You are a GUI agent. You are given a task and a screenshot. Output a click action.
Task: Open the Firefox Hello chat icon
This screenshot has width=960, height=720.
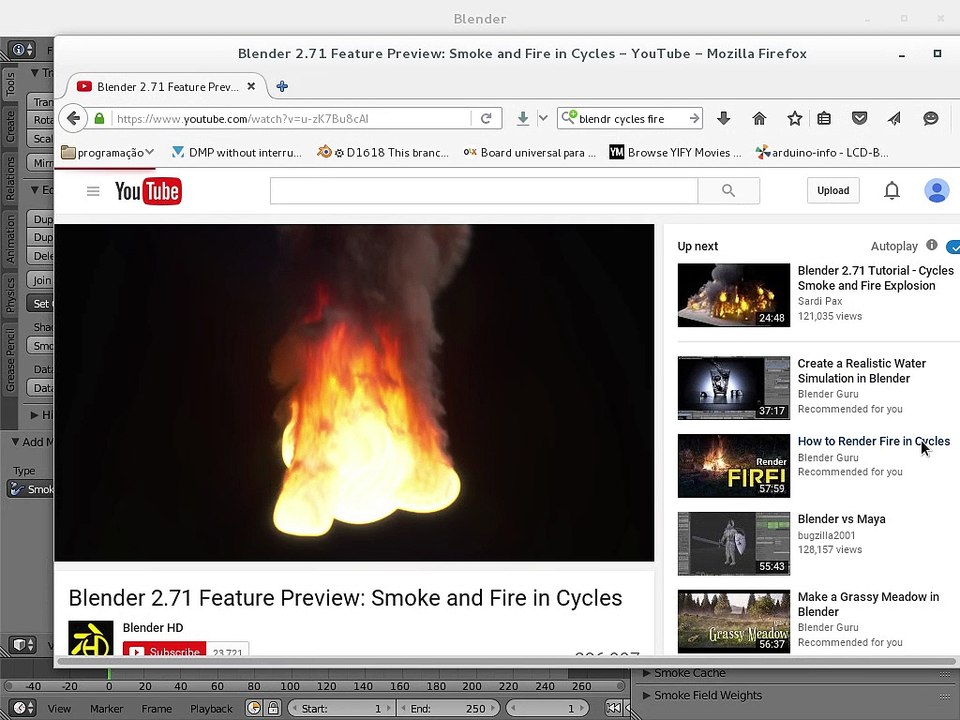931,118
